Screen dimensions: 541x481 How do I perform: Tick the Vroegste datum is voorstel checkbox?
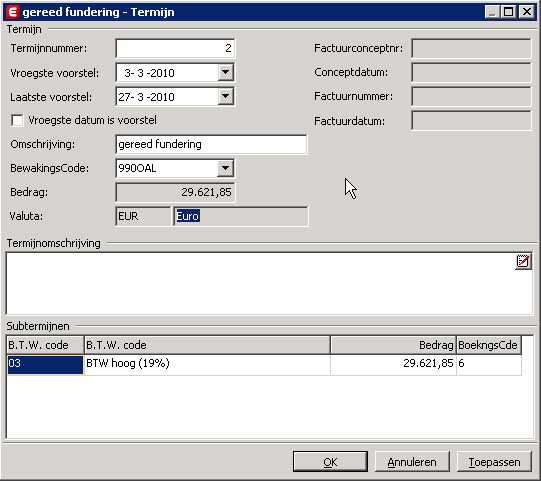click(17, 120)
